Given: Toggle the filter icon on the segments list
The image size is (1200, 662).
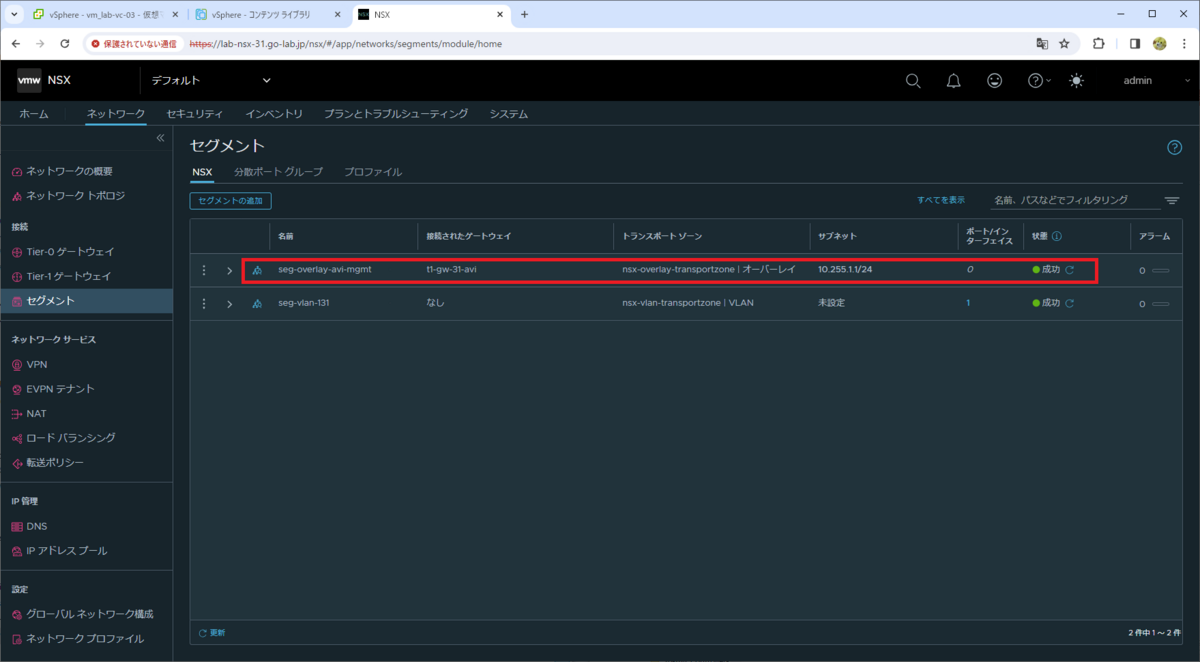Looking at the screenshot, I should [x=1171, y=200].
